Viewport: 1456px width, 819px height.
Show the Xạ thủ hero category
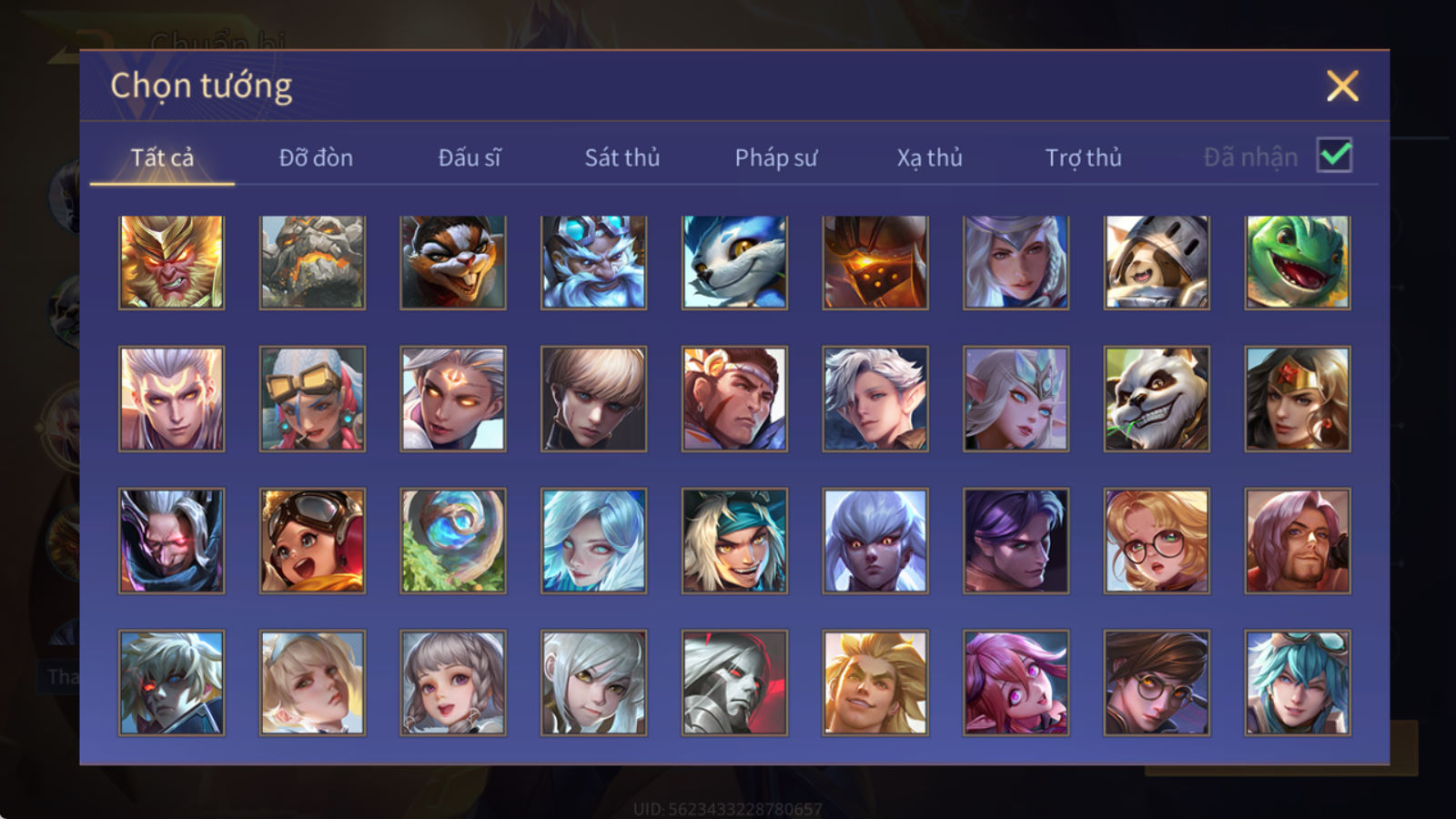929,157
